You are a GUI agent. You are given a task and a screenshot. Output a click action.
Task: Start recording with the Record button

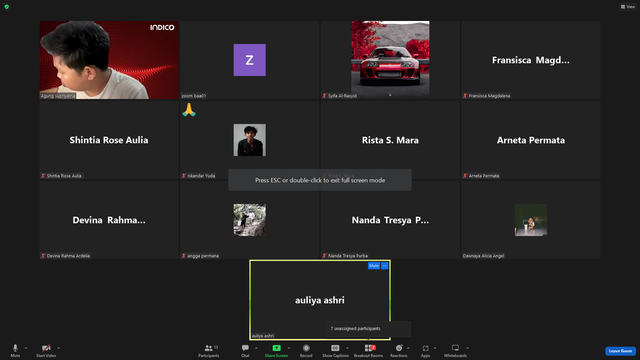(x=306, y=350)
